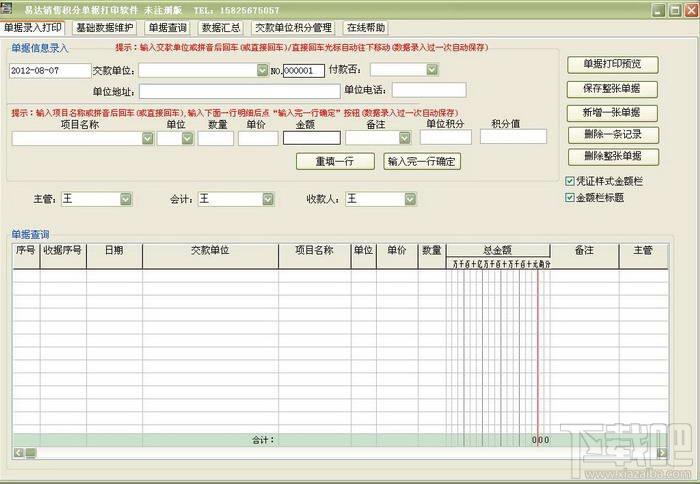Expand the 项目名称 combo box arrow
This screenshot has width=700, height=484.
pyautogui.click(x=148, y=138)
